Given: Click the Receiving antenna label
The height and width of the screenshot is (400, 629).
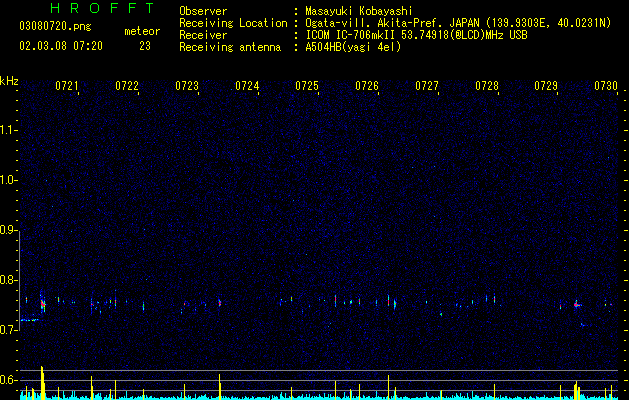Looking at the screenshot, I should coord(230,47).
